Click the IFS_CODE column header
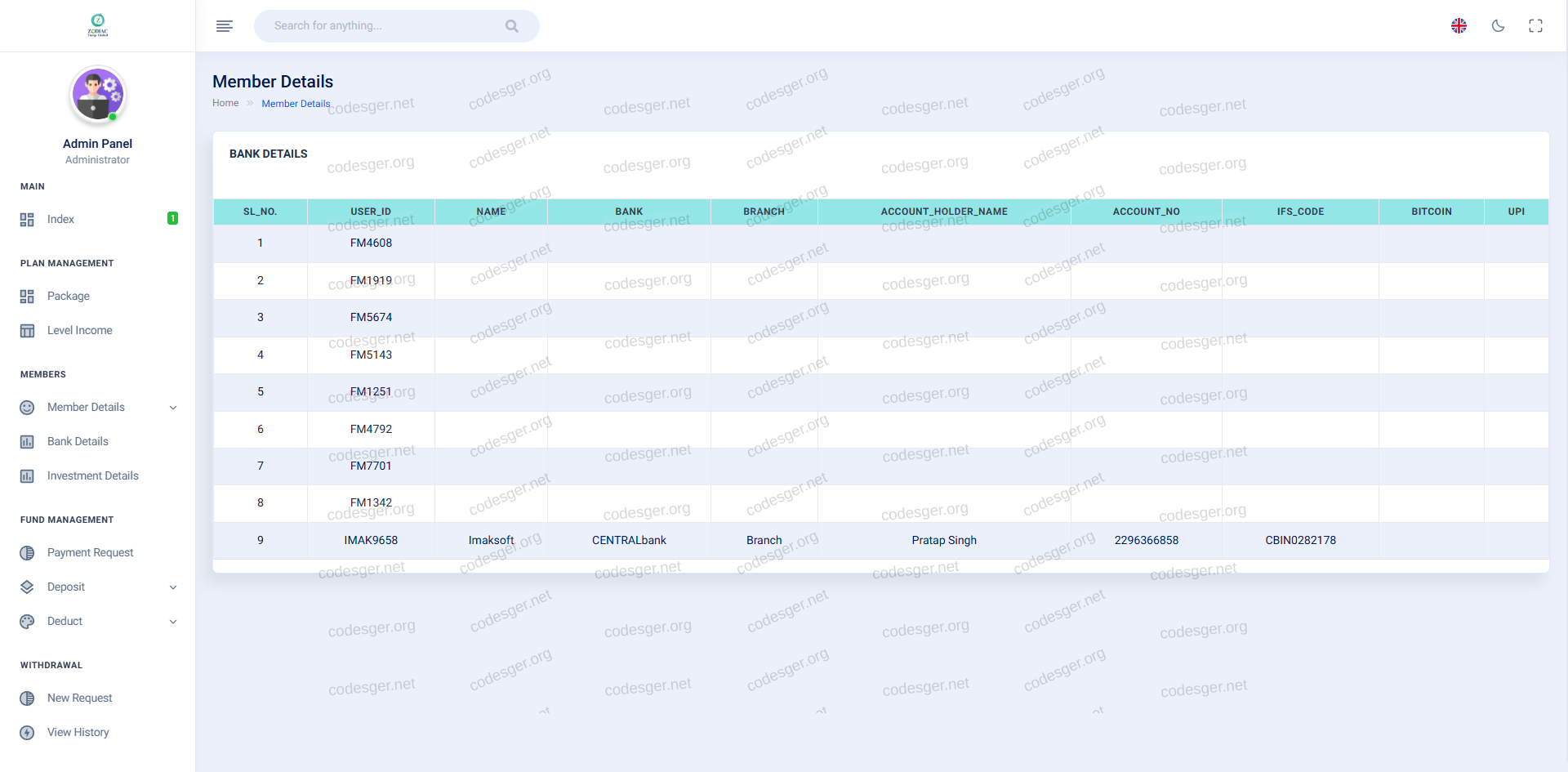The image size is (1568, 772). click(1300, 212)
